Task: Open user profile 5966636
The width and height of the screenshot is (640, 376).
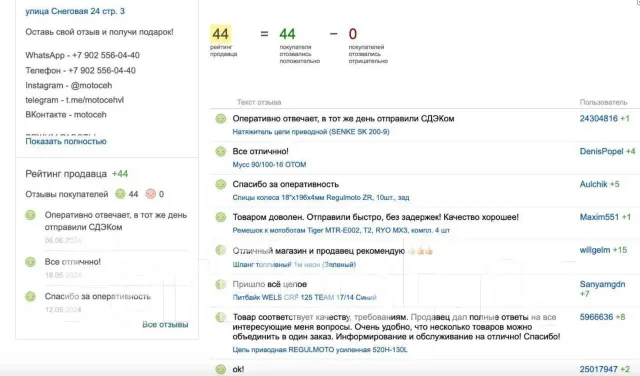Action: [x=596, y=317]
